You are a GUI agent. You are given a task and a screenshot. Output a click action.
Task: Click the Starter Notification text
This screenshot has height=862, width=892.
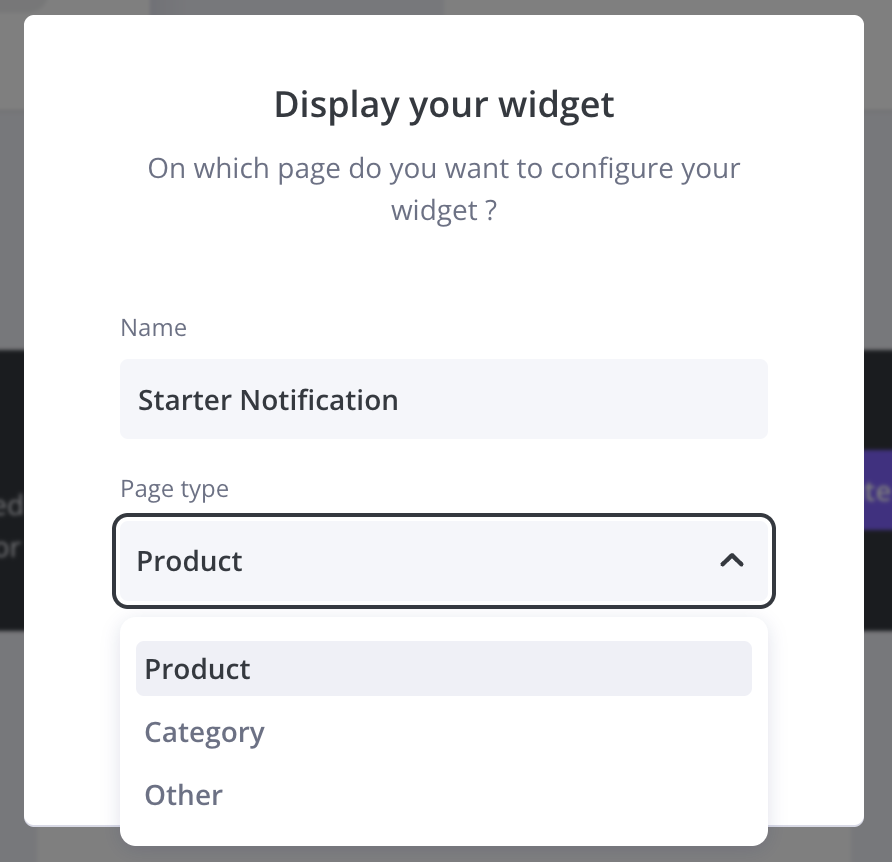tap(268, 400)
